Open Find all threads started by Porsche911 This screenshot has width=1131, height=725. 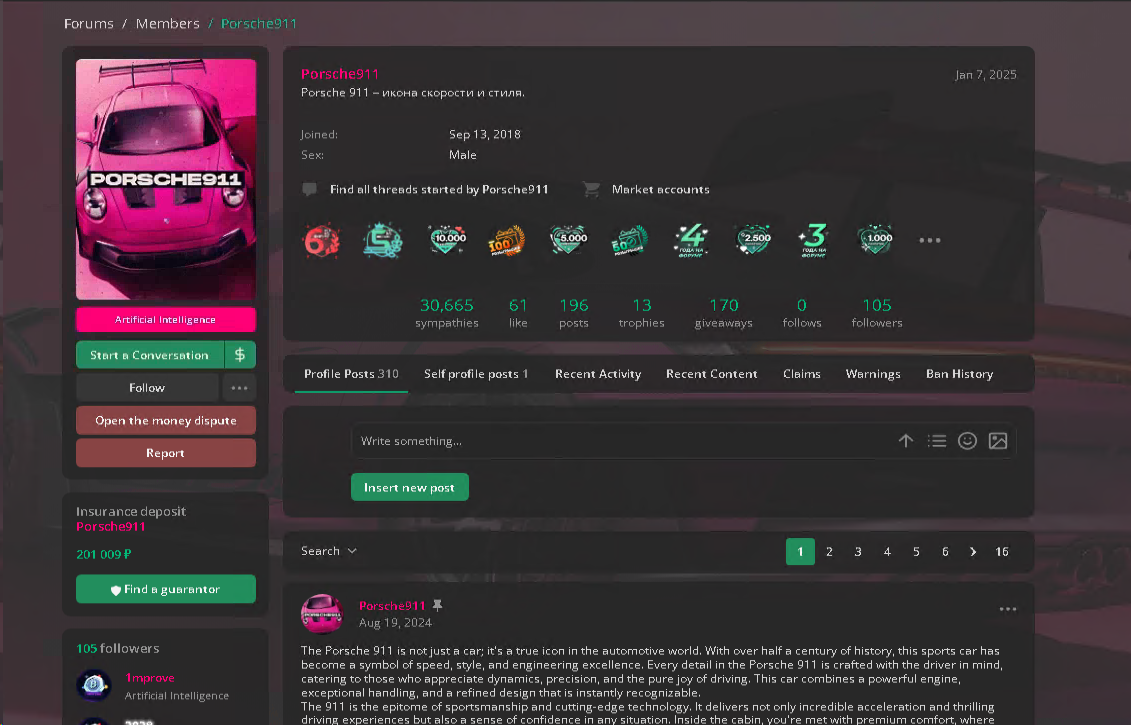(439, 189)
